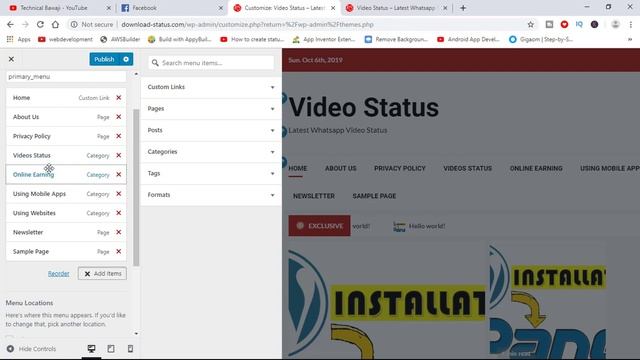
Task: Edit site title shortcut pencil
Action: pos(284,98)
